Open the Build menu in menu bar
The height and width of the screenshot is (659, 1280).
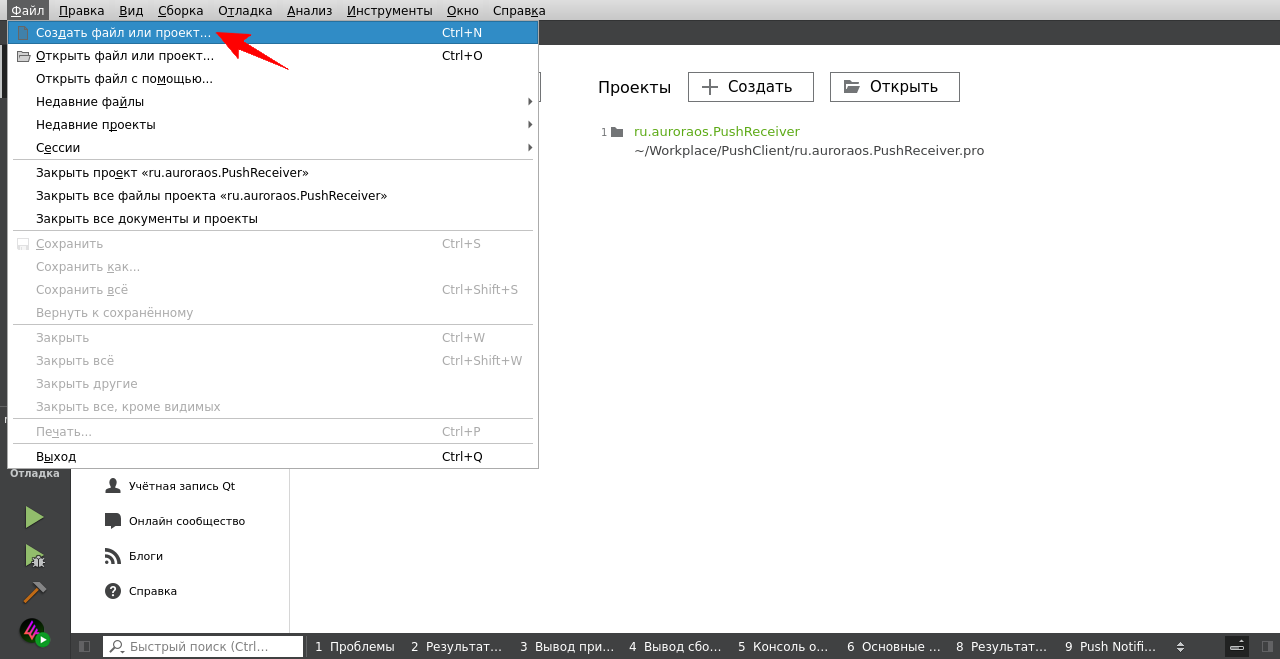[180, 10]
